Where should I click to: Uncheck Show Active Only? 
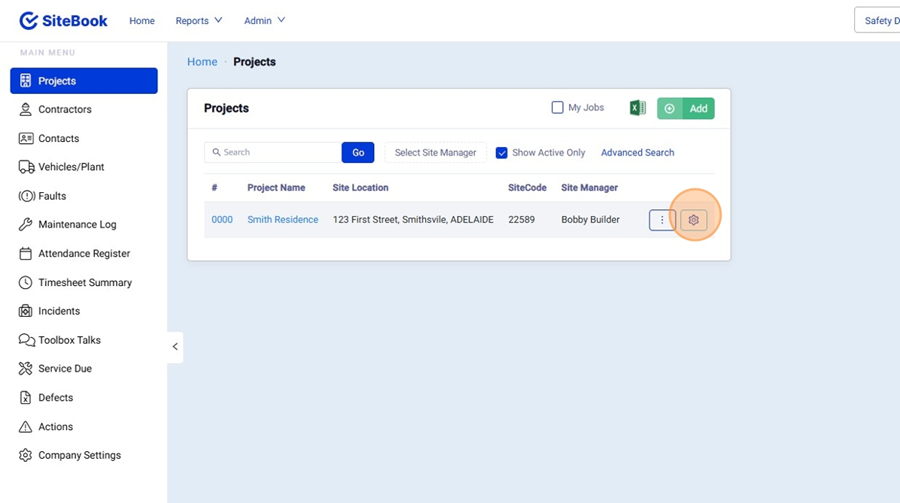click(502, 153)
